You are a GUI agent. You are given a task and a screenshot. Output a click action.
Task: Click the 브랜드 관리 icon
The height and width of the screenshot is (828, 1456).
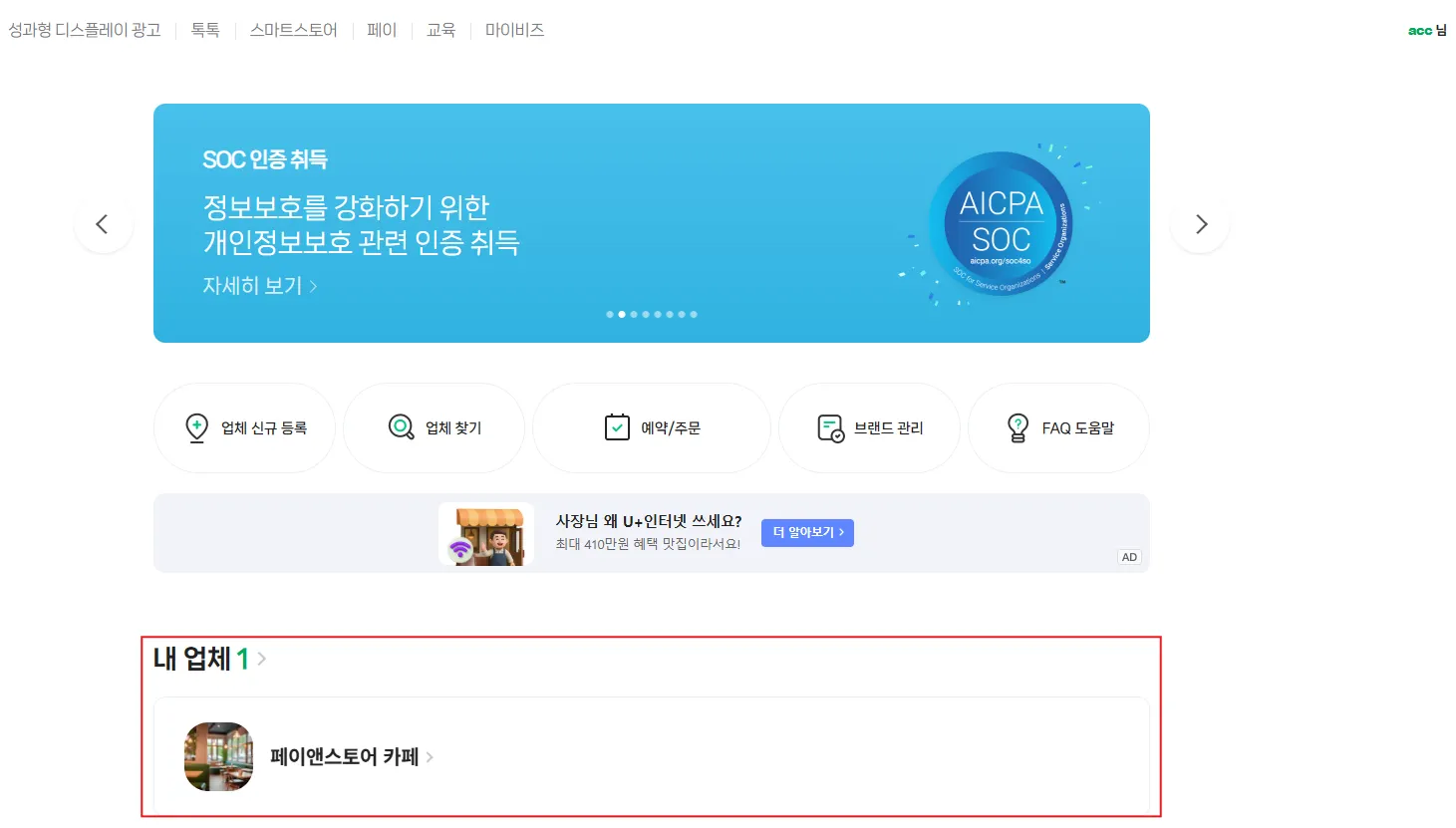830,428
